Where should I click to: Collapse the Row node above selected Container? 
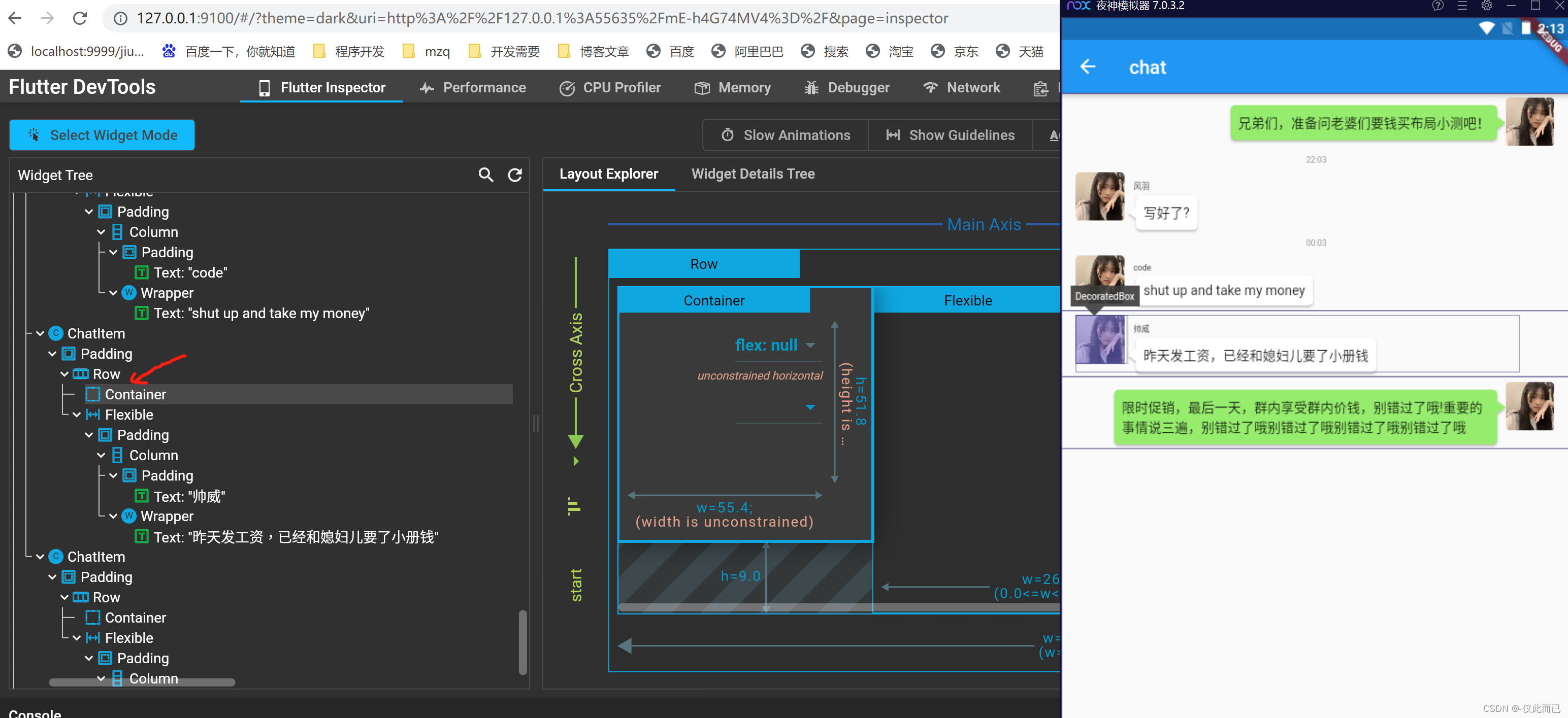point(64,374)
